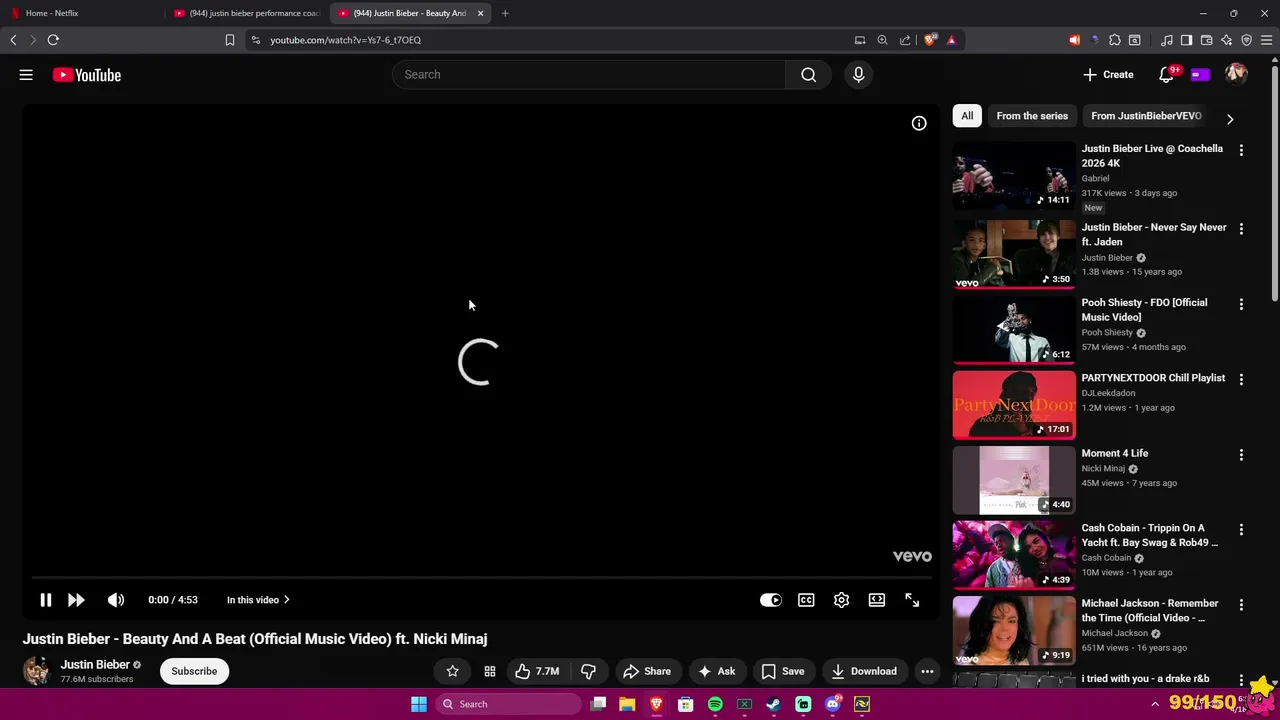Click the Brave Shields lion icon
1280x720 pixels.
(x=930, y=40)
